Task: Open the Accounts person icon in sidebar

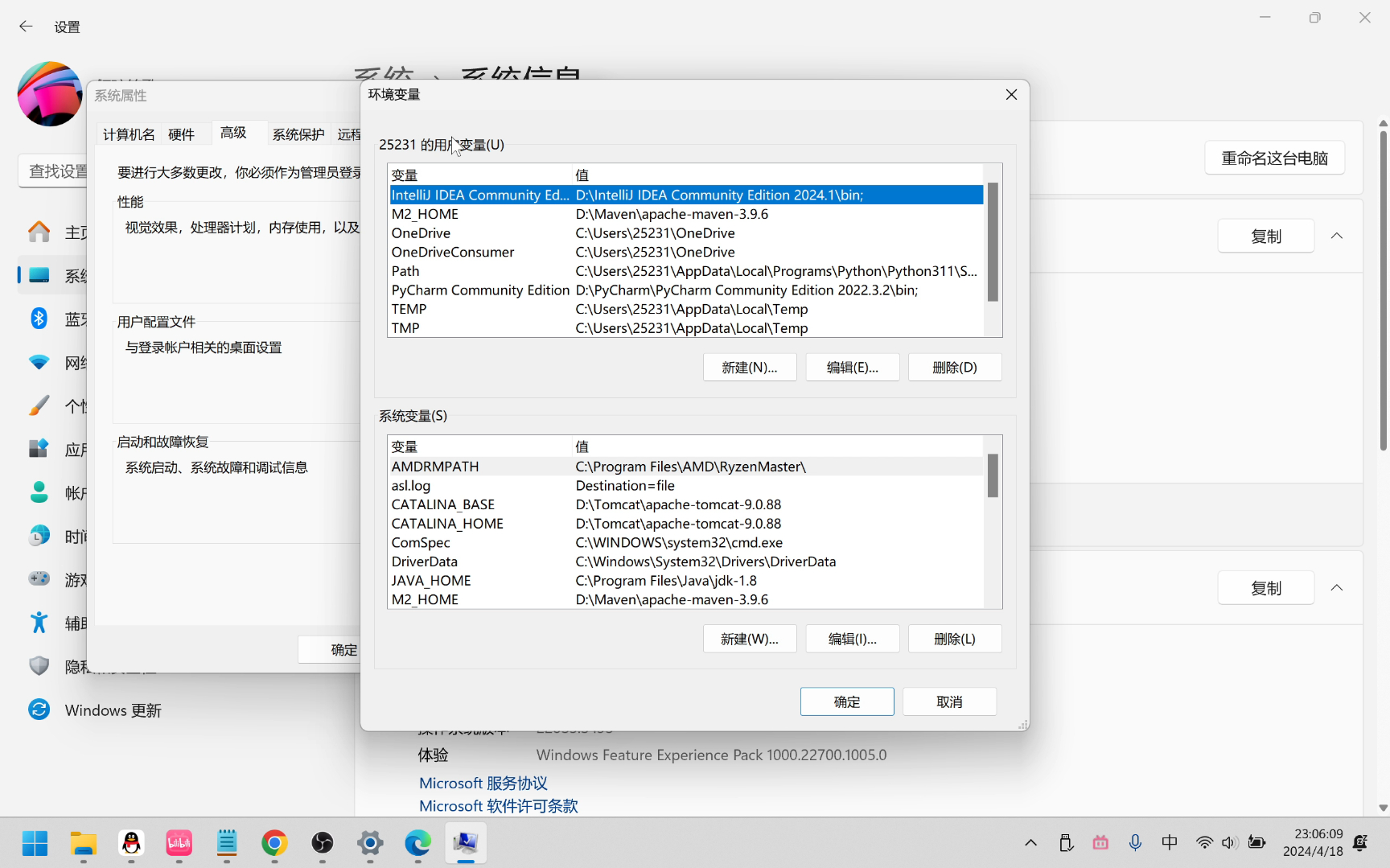Action: point(39,492)
